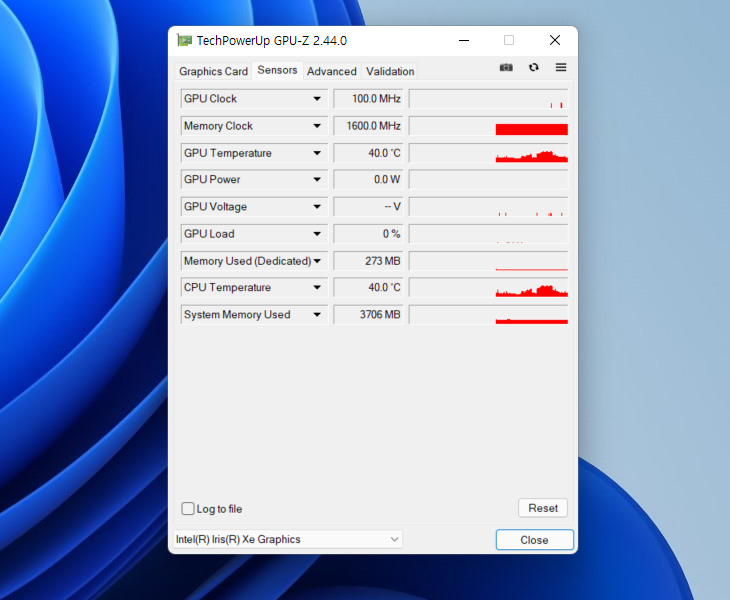Open the Advanced tab

pyautogui.click(x=331, y=71)
